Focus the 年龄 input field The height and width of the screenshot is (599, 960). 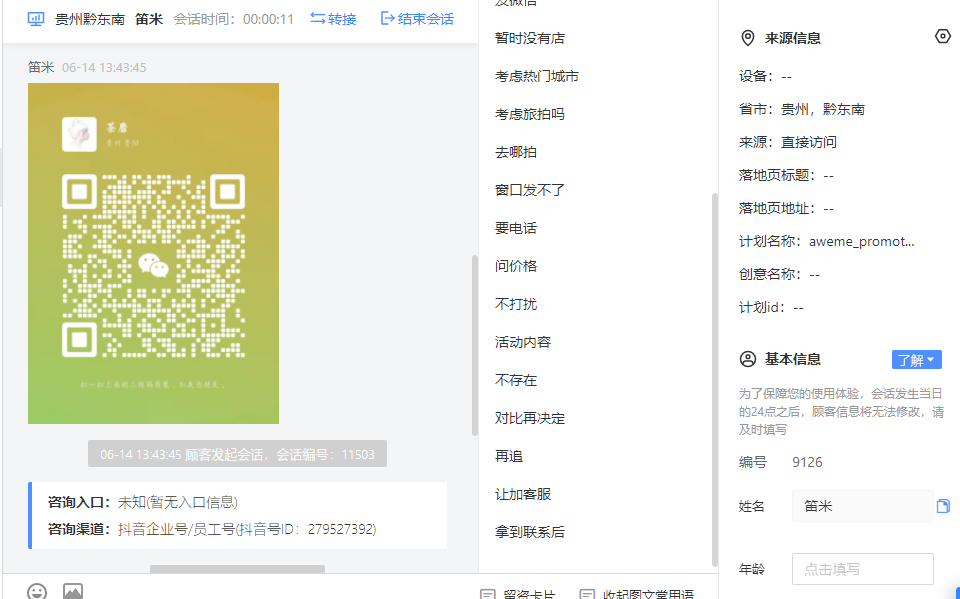point(863,569)
